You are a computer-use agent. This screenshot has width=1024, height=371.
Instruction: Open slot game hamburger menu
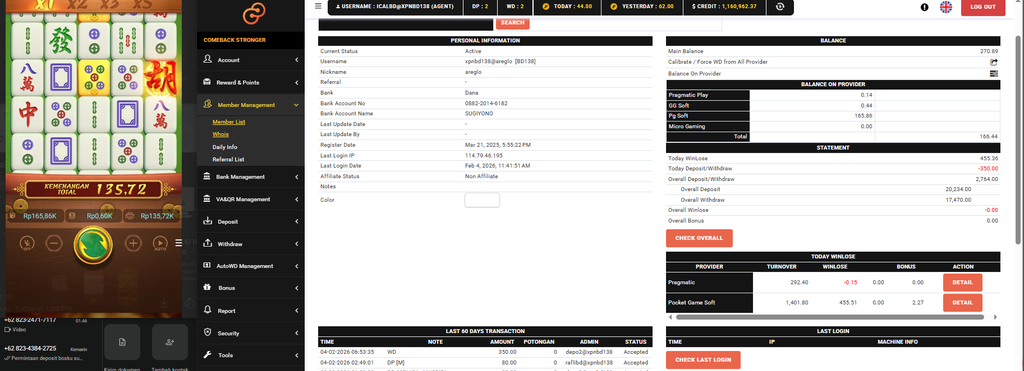[x=178, y=244]
